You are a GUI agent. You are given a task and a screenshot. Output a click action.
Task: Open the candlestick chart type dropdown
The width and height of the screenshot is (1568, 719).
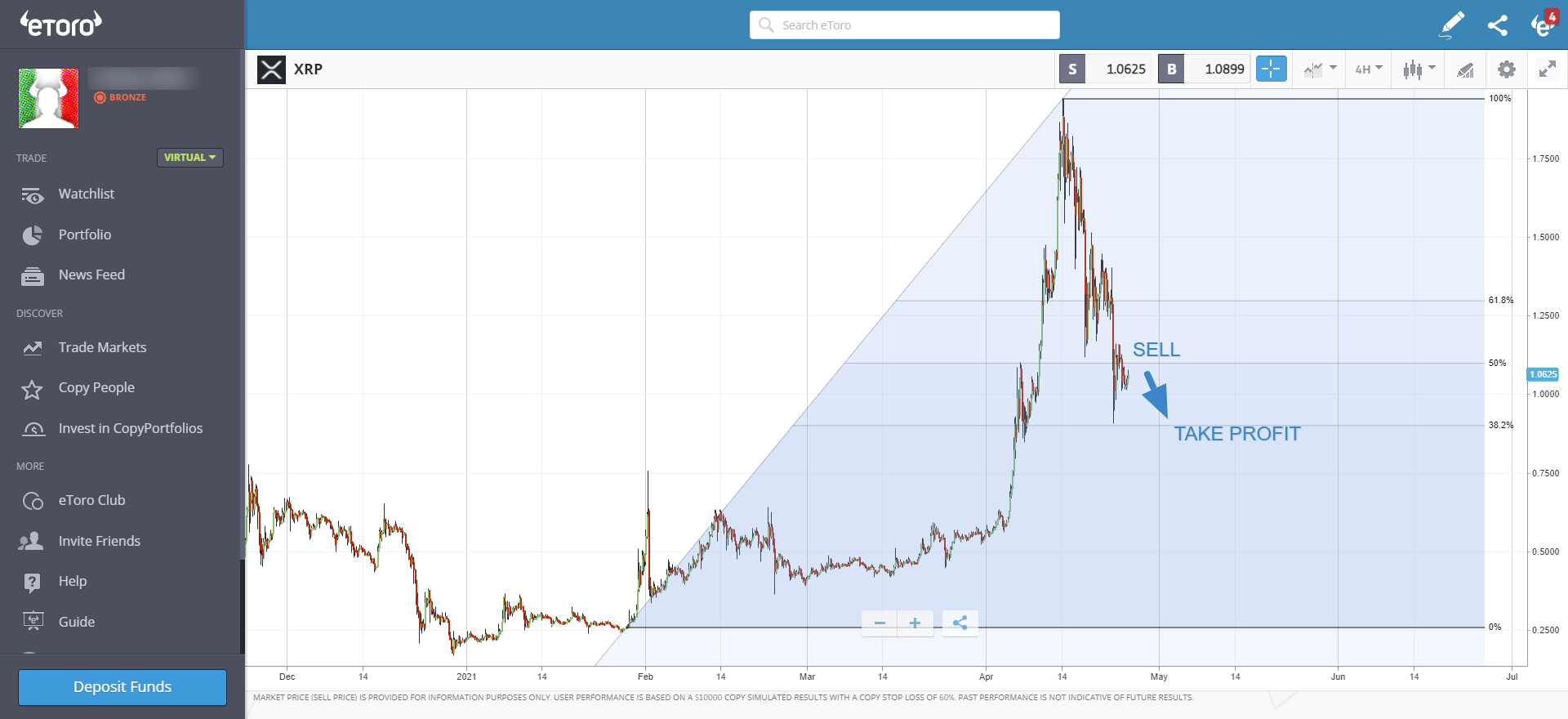tap(1419, 69)
